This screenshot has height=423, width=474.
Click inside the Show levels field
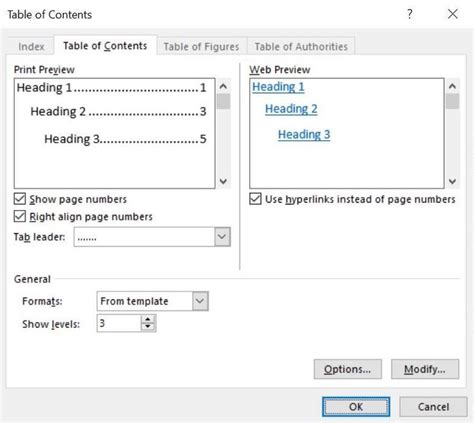[x=119, y=323]
